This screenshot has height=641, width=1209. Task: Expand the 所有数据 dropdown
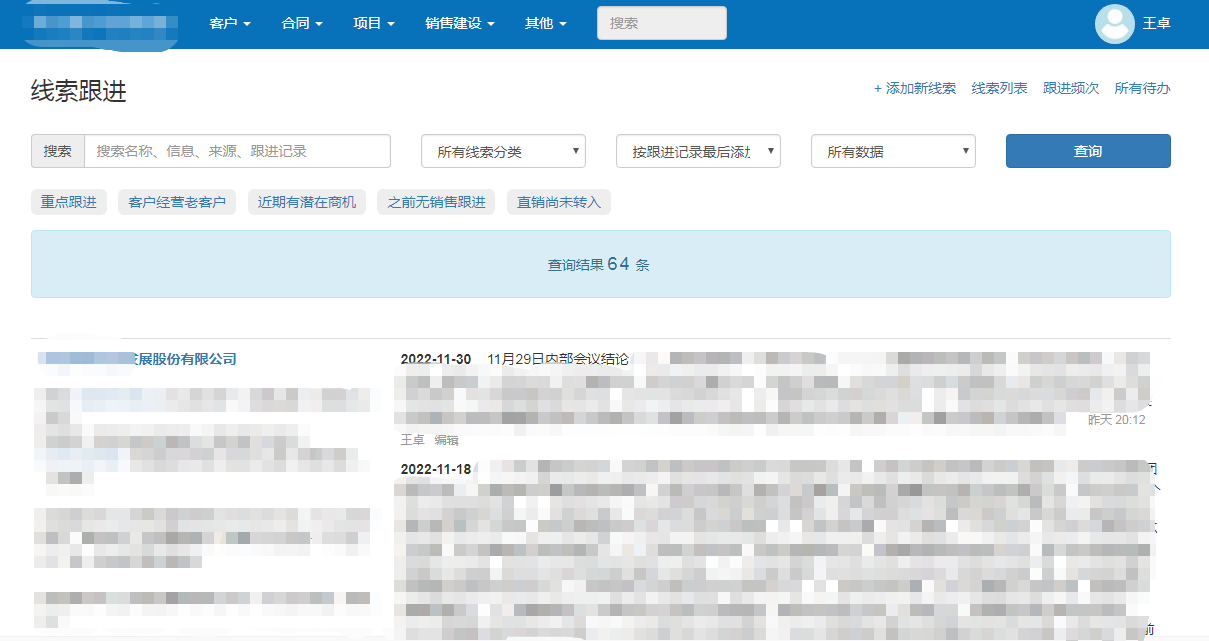893,152
